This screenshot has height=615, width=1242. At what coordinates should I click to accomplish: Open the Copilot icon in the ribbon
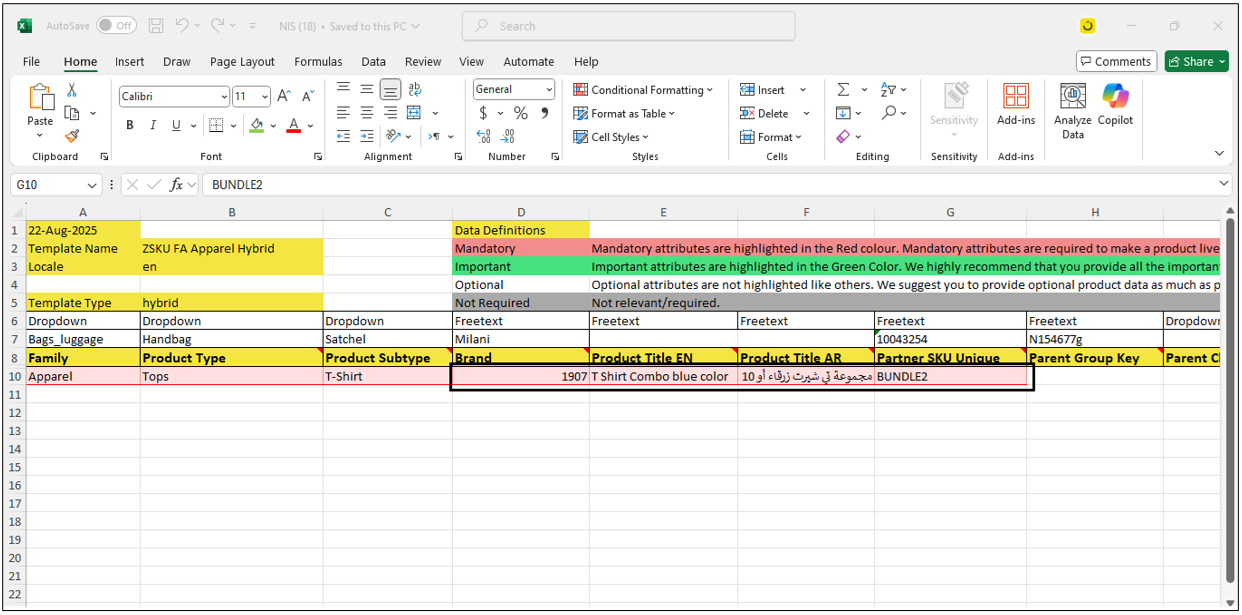tap(1115, 104)
